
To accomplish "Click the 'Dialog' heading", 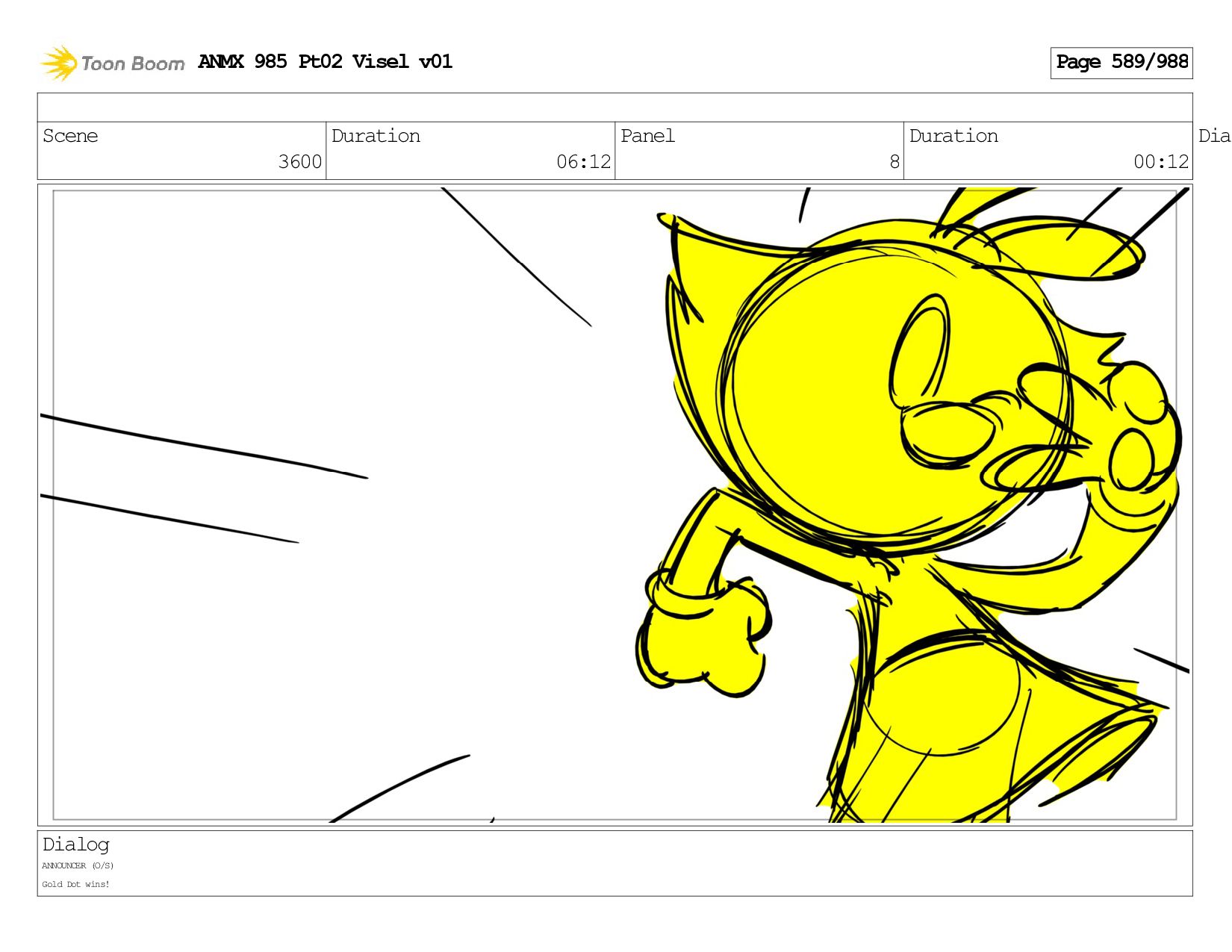I will [76, 844].
